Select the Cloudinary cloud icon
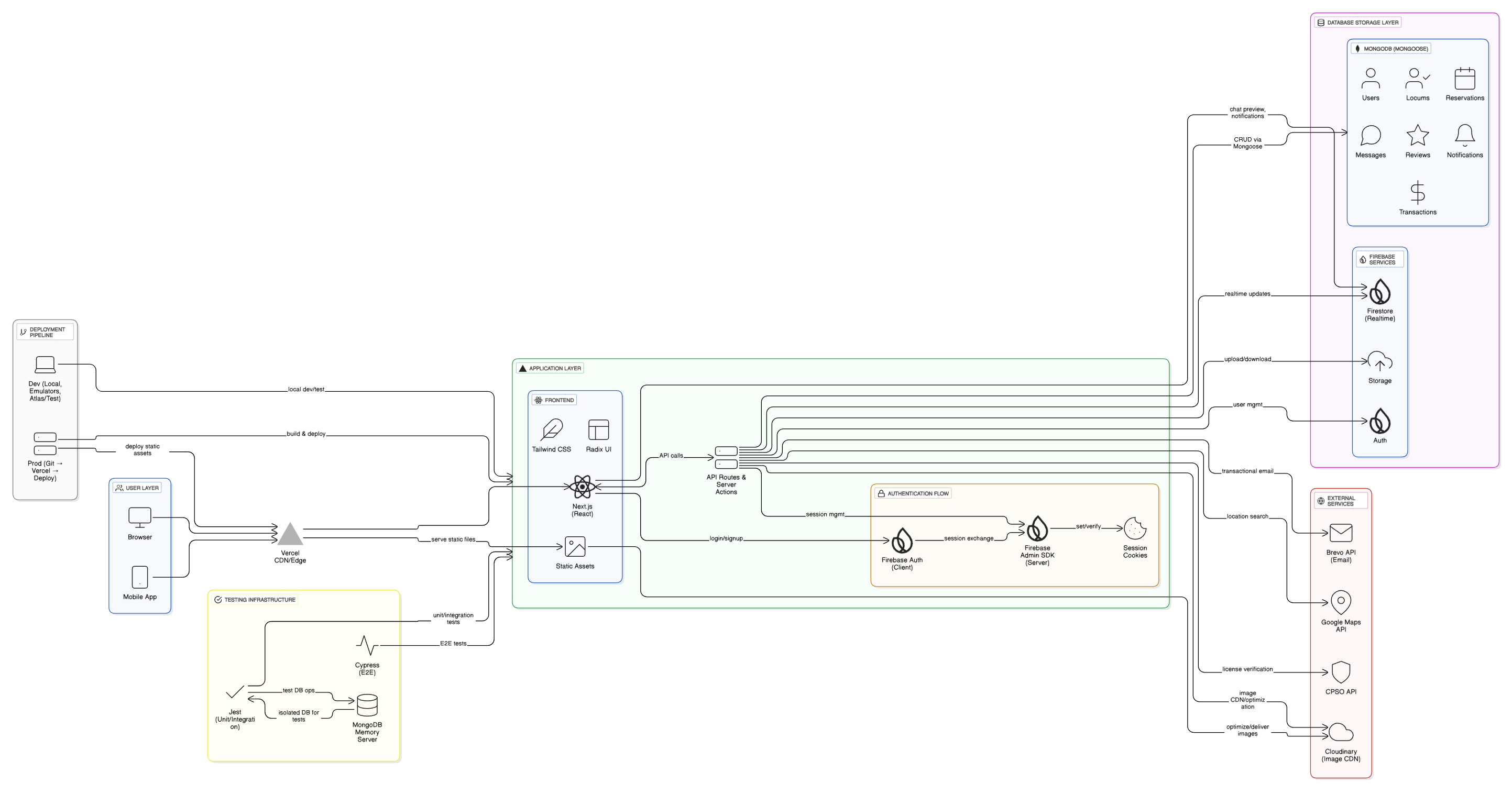The height and width of the screenshot is (794, 1512). tap(1341, 732)
